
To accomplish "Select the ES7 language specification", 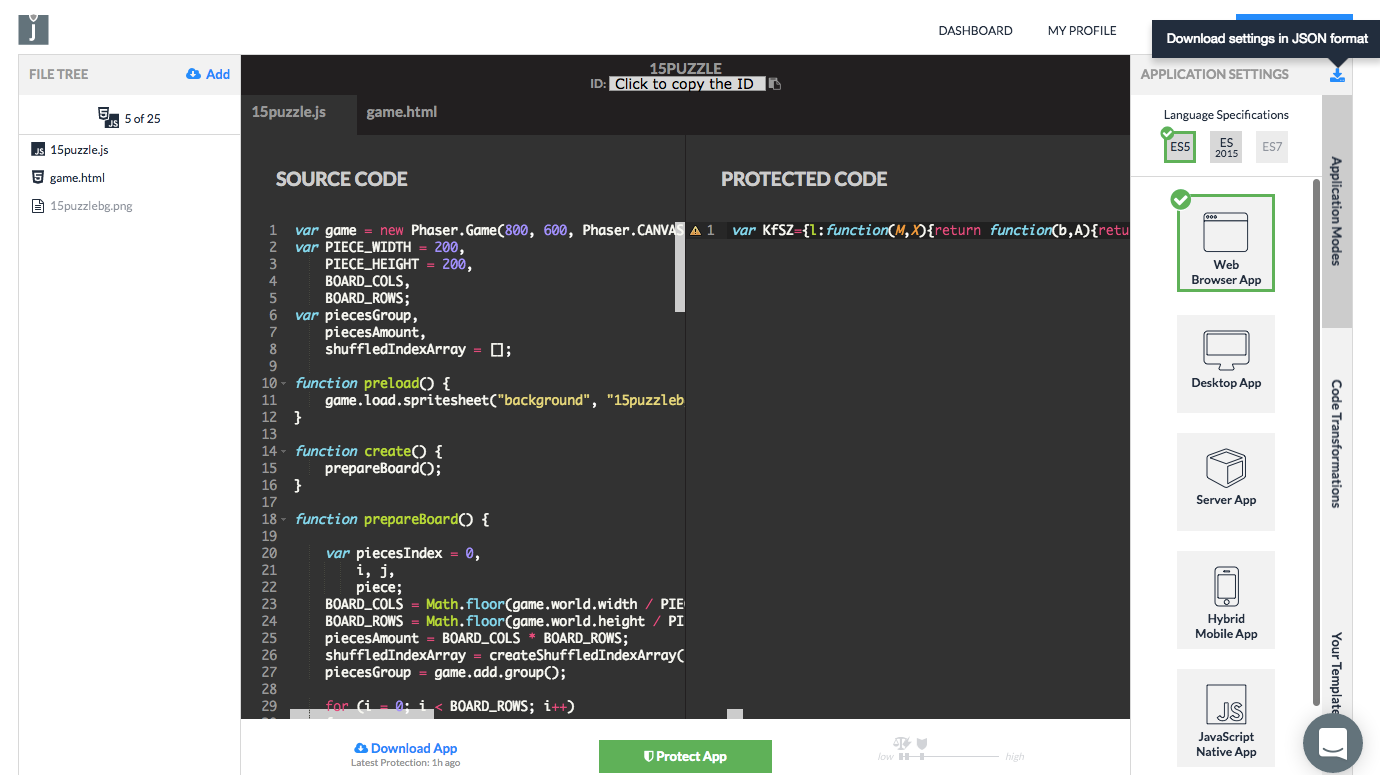I will (1272, 147).
